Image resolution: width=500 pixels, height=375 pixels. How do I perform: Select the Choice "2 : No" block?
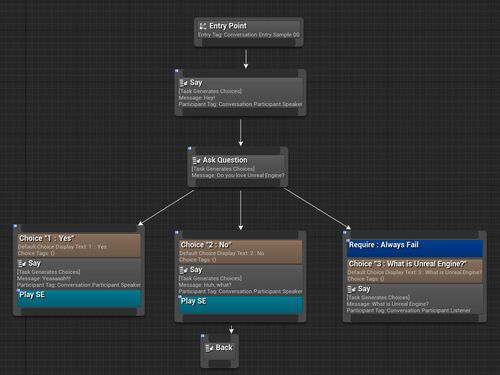[x=240, y=252]
